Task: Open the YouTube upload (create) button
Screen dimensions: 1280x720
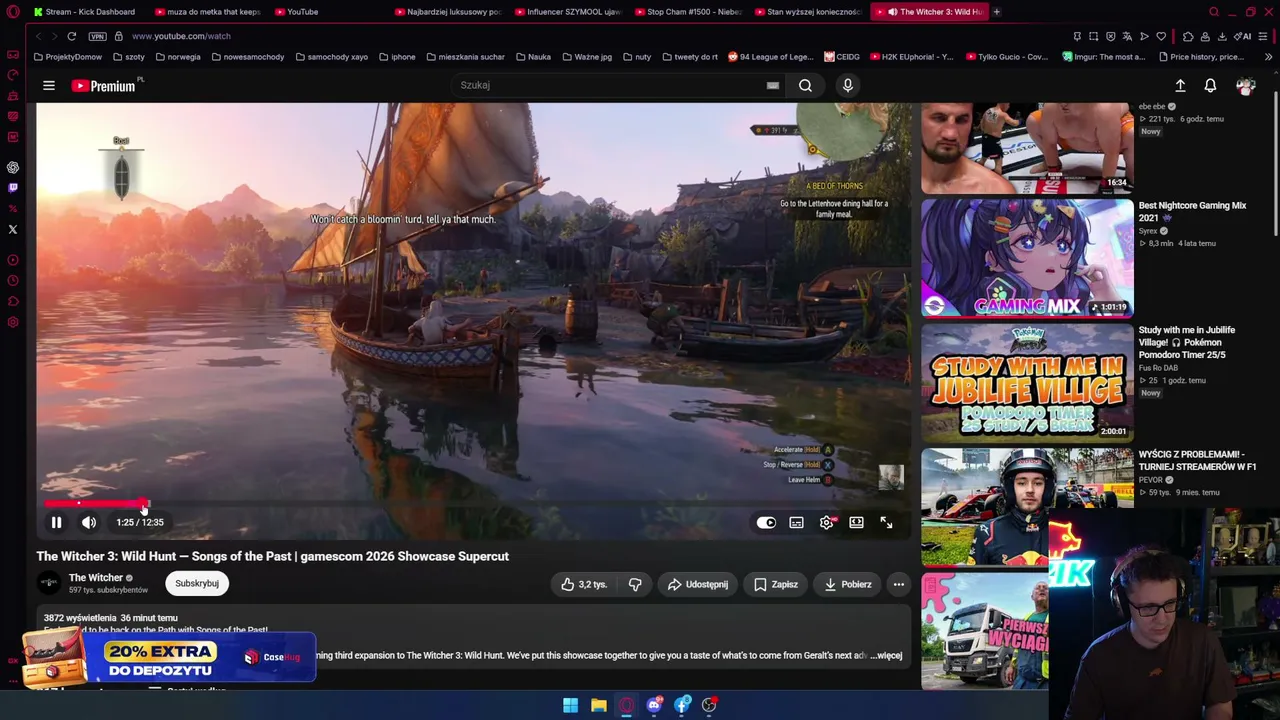Action: pyautogui.click(x=1180, y=86)
